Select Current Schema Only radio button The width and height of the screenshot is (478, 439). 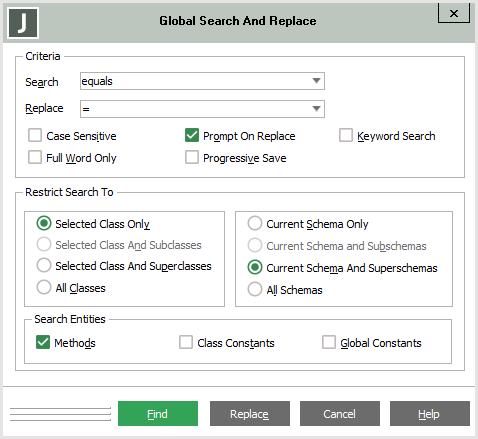coord(255,224)
